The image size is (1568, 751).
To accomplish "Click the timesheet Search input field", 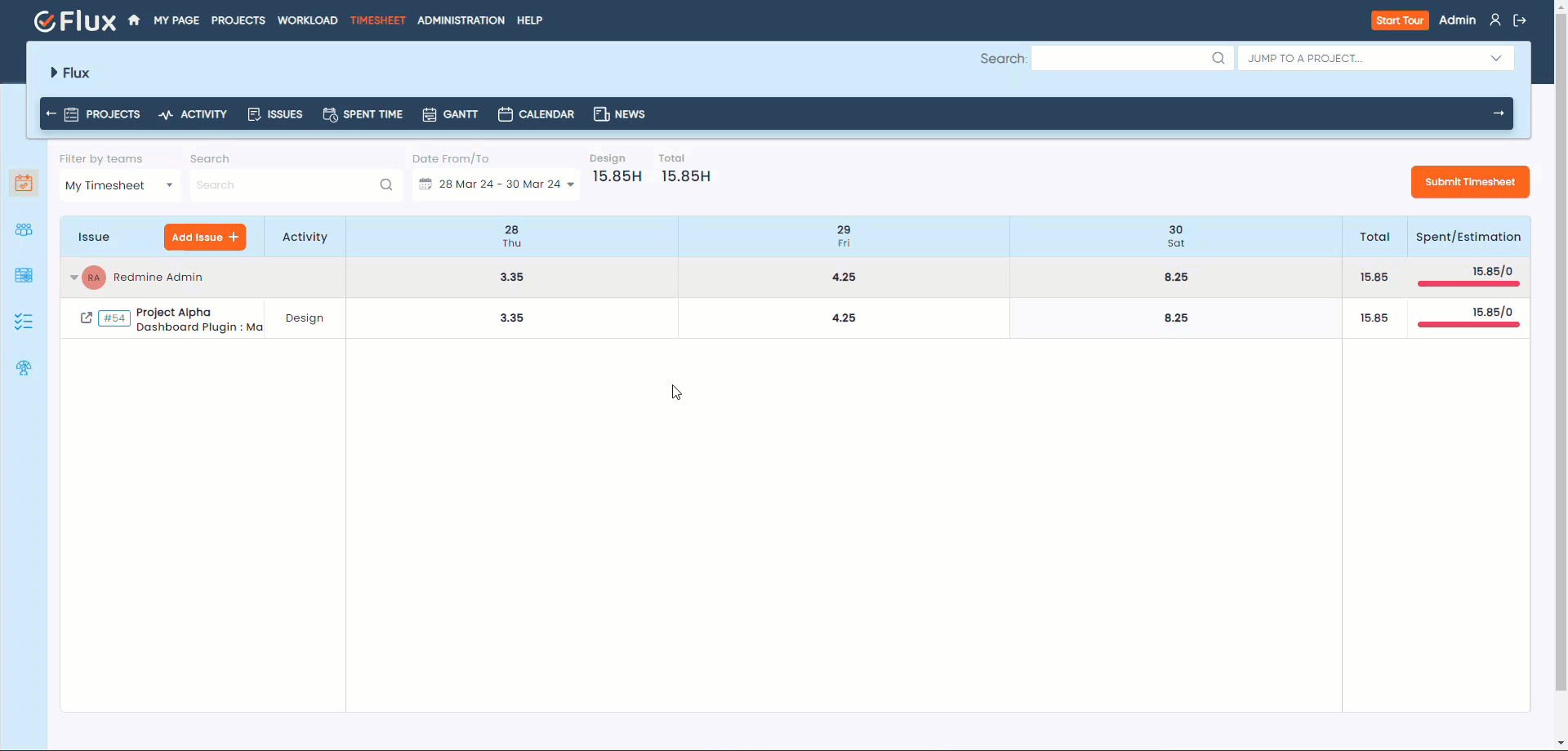I will coord(286,185).
